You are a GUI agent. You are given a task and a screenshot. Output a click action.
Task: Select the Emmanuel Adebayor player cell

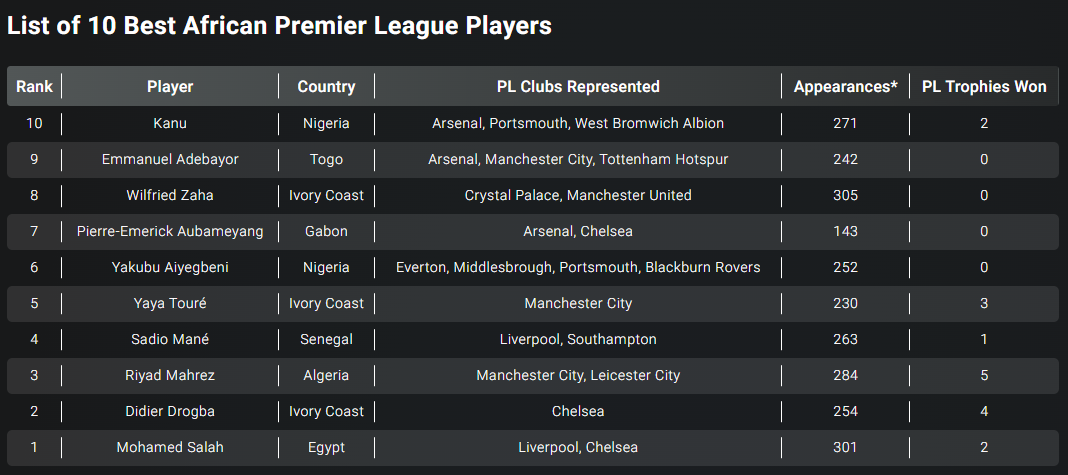(x=170, y=159)
